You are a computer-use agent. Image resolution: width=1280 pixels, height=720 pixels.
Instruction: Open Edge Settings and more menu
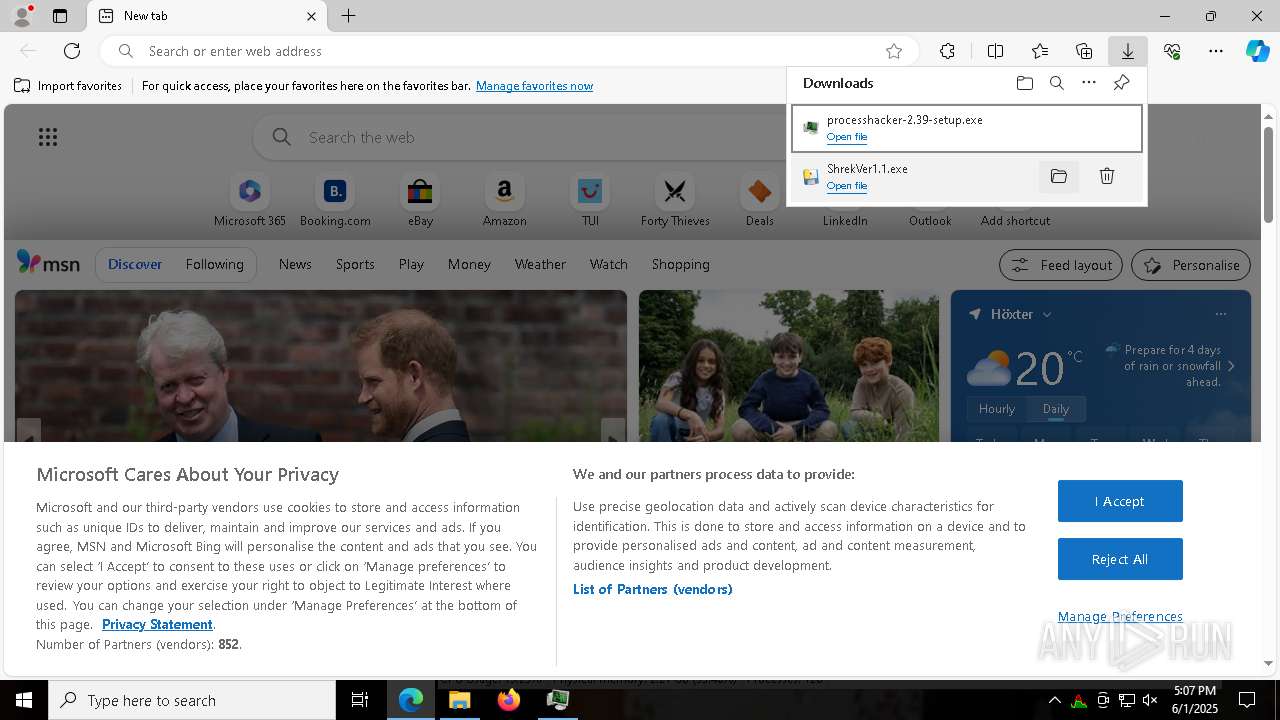click(x=1216, y=51)
